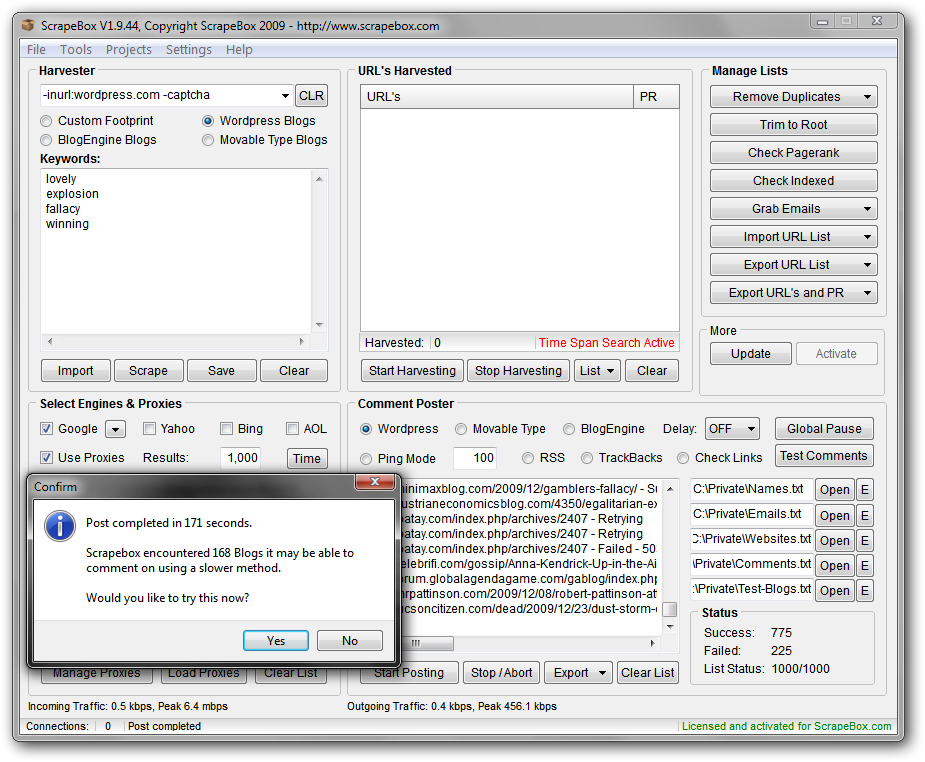Click Start Harvesting
The height and width of the screenshot is (762, 925).
(x=412, y=370)
